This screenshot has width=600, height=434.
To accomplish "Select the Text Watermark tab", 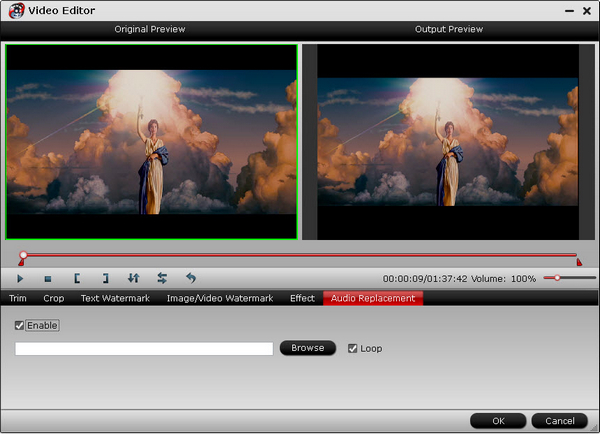I will click(115, 298).
